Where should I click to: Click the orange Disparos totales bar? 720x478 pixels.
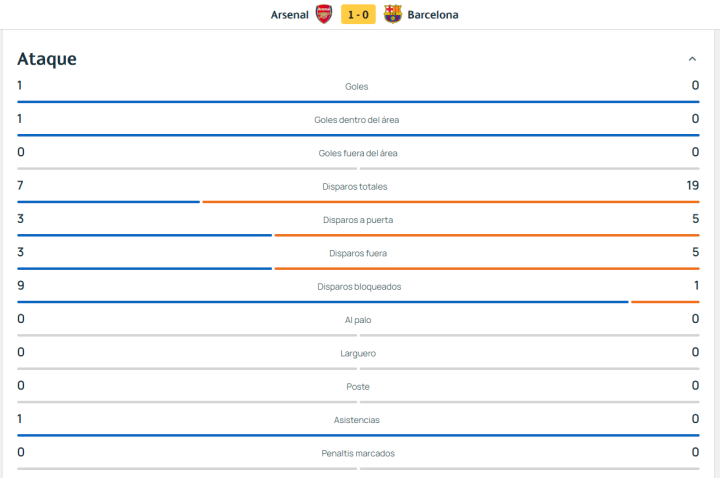[x=451, y=202]
